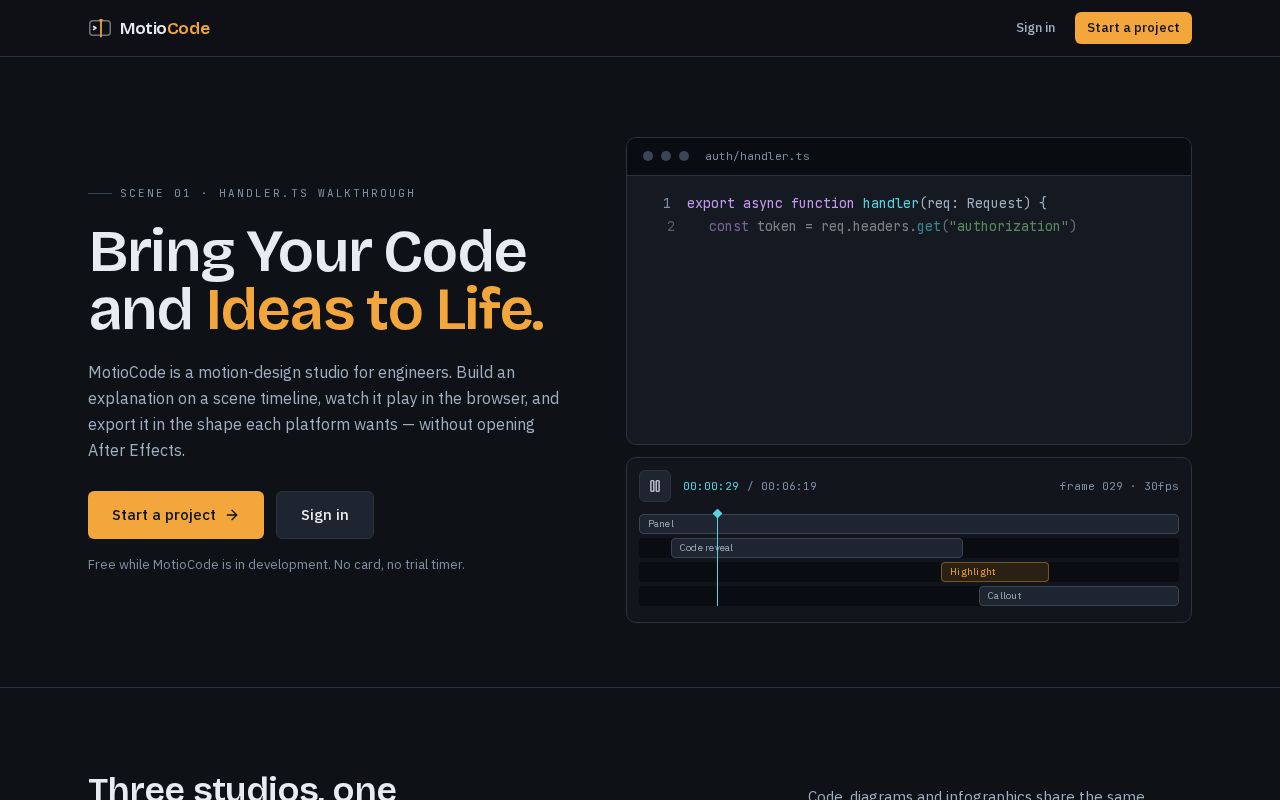
Task: Click the third window dot in code panel
Action: [x=684, y=156]
